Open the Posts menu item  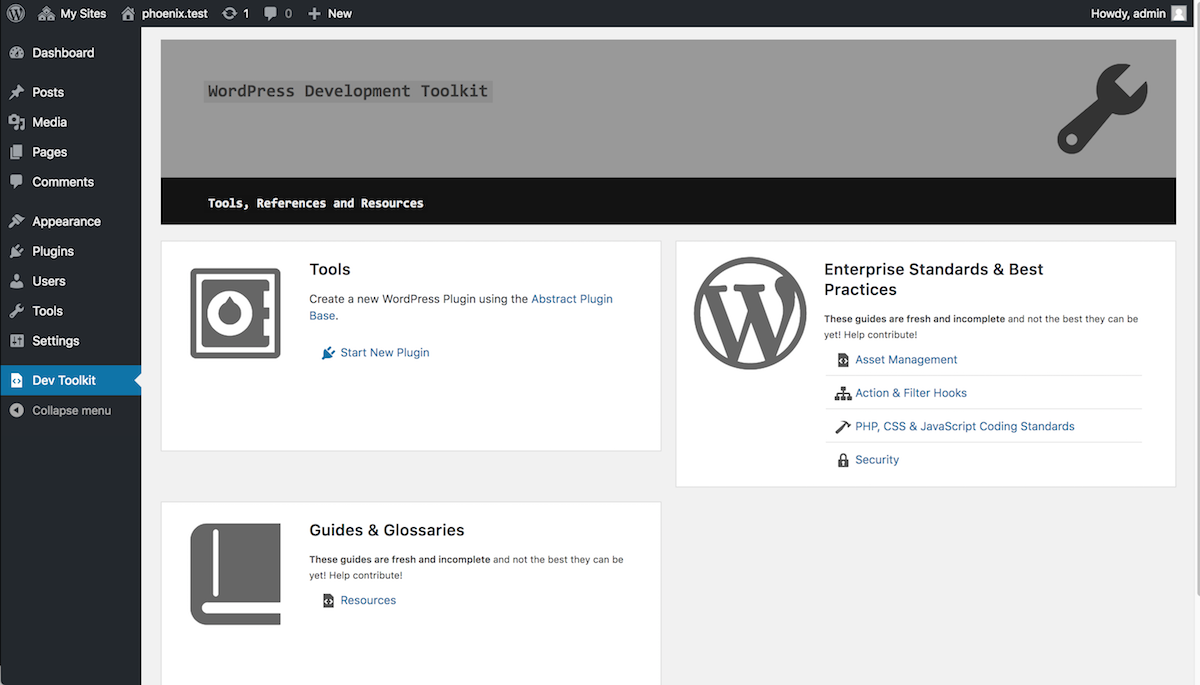point(70,92)
